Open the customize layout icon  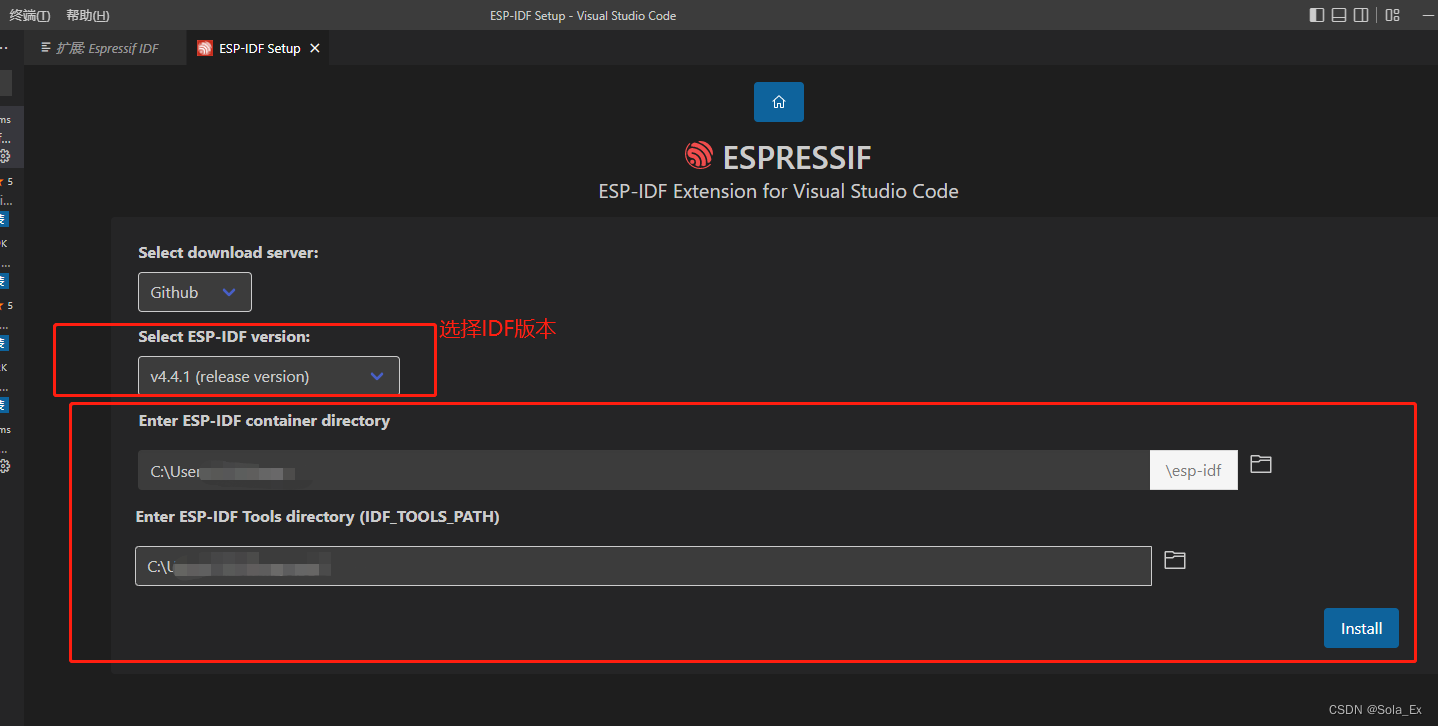click(x=1393, y=15)
